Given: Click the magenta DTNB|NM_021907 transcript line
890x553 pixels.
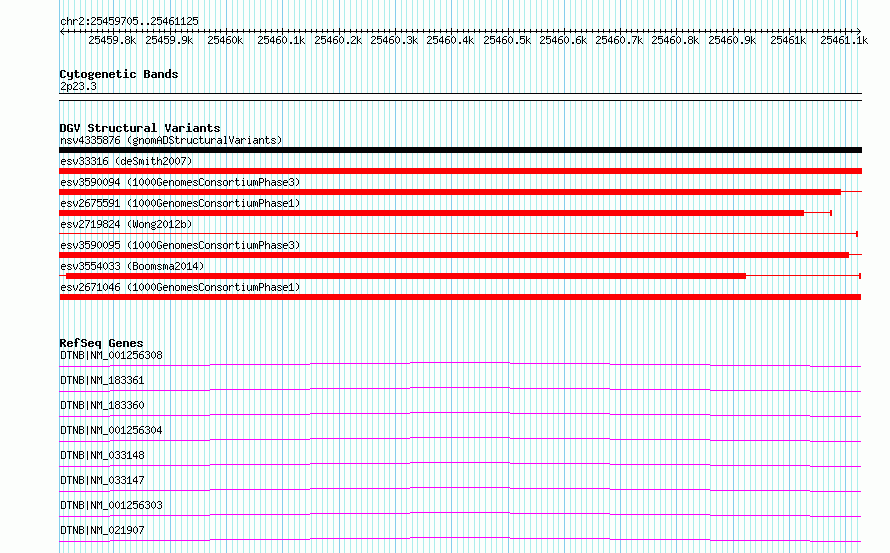Looking at the screenshot, I should pos(460,539).
